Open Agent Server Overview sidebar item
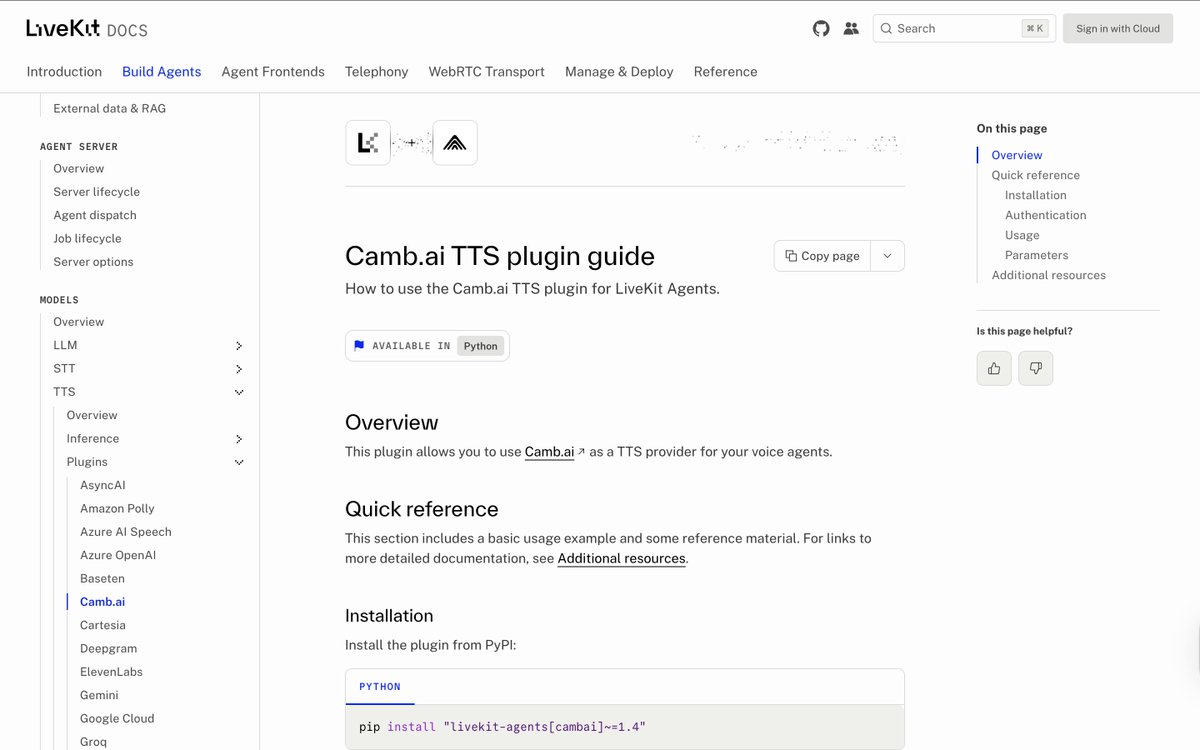This screenshot has width=1200, height=750. 79,169
